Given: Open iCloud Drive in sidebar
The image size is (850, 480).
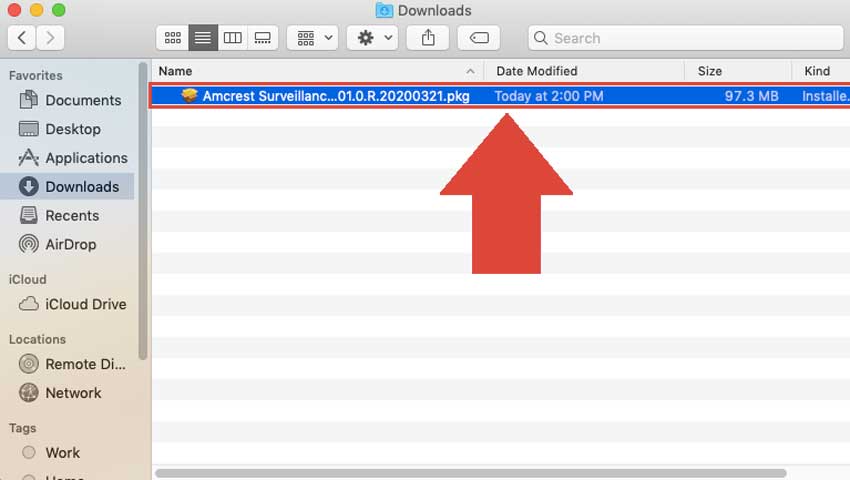Looking at the screenshot, I should point(85,304).
